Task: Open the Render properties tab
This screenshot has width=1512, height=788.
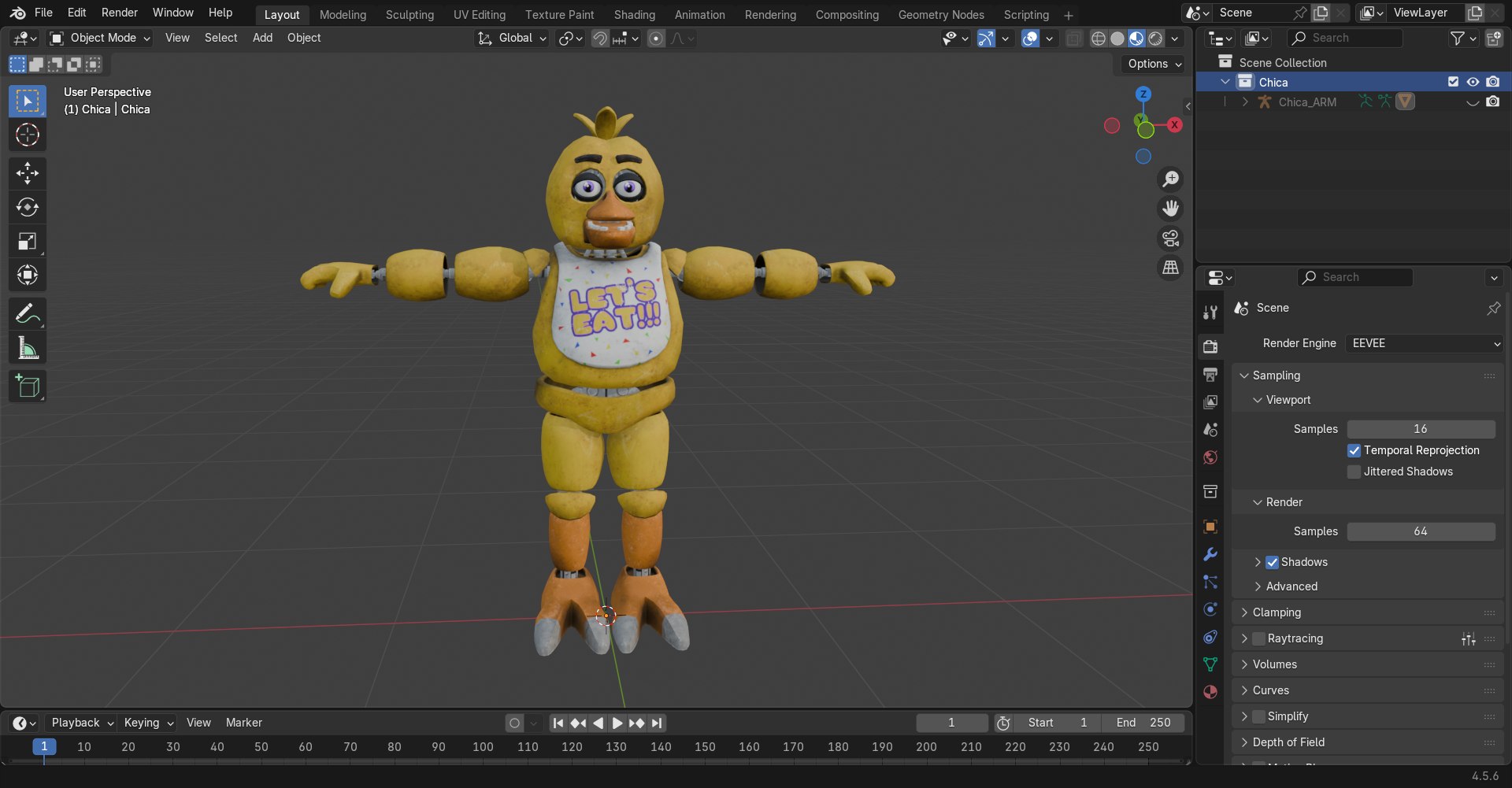Action: point(1210,346)
